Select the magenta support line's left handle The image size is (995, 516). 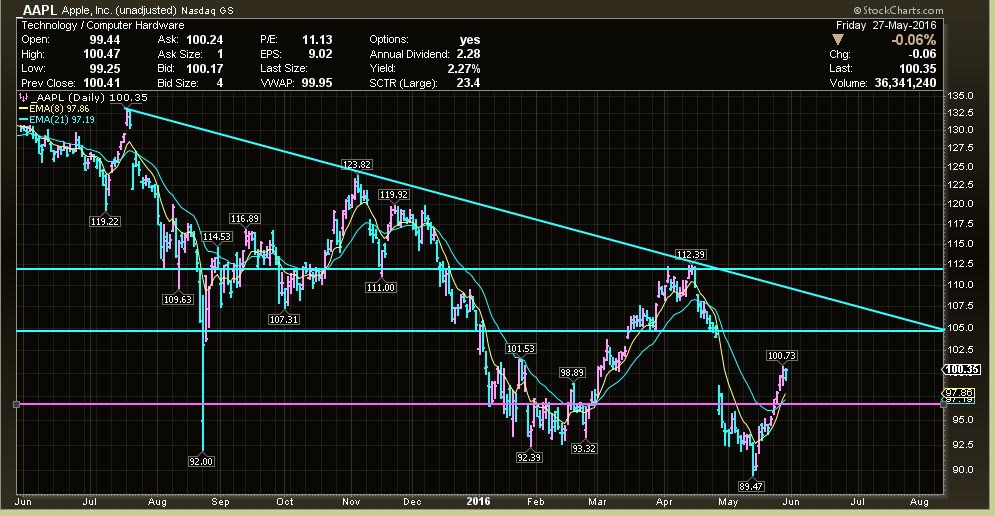16,404
